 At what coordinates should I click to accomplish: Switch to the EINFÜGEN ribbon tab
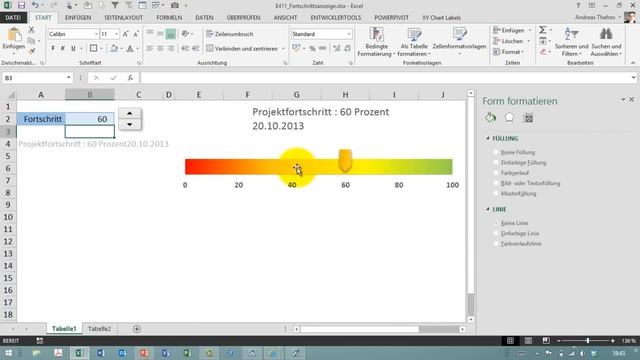click(78, 18)
